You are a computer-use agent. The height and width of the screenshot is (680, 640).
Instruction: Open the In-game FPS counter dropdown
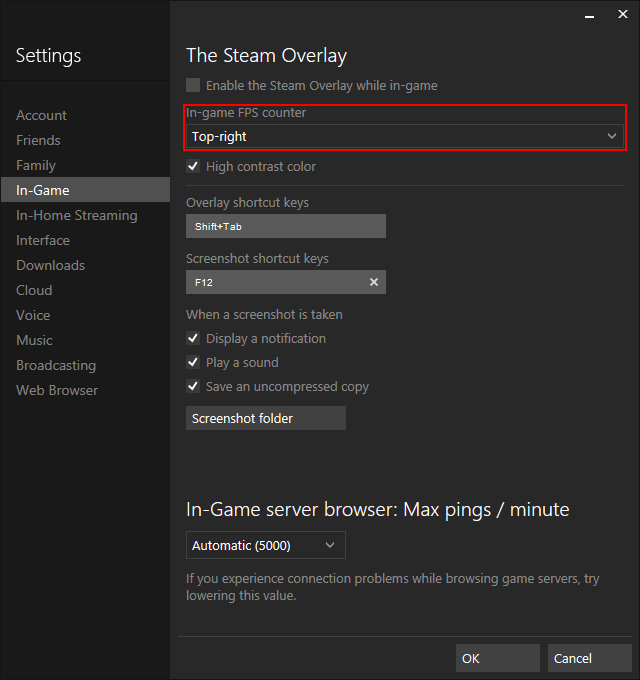(x=405, y=137)
